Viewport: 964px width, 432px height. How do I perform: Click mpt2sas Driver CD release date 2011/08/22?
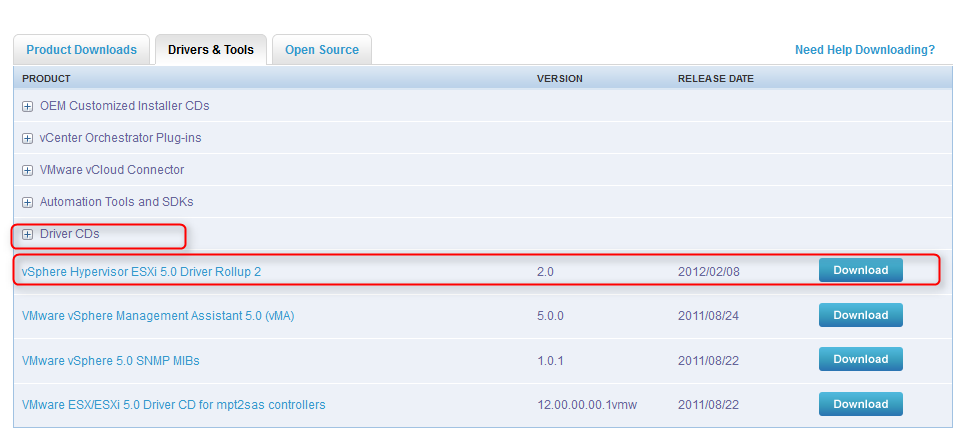click(708, 405)
